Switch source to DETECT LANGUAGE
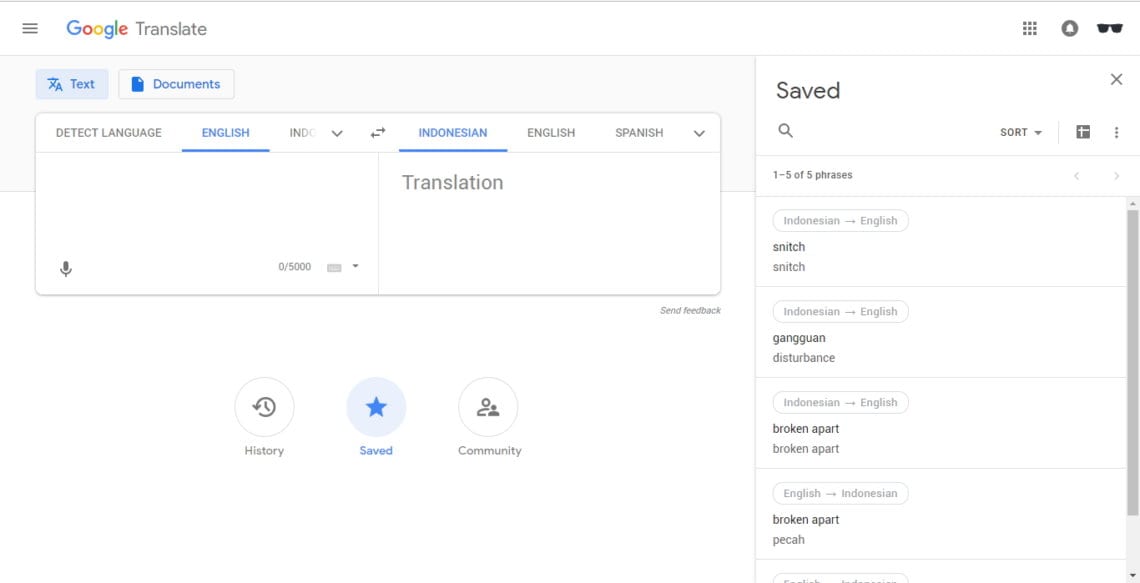Viewport: 1140px width, 583px height. pyautogui.click(x=107, y=132)
